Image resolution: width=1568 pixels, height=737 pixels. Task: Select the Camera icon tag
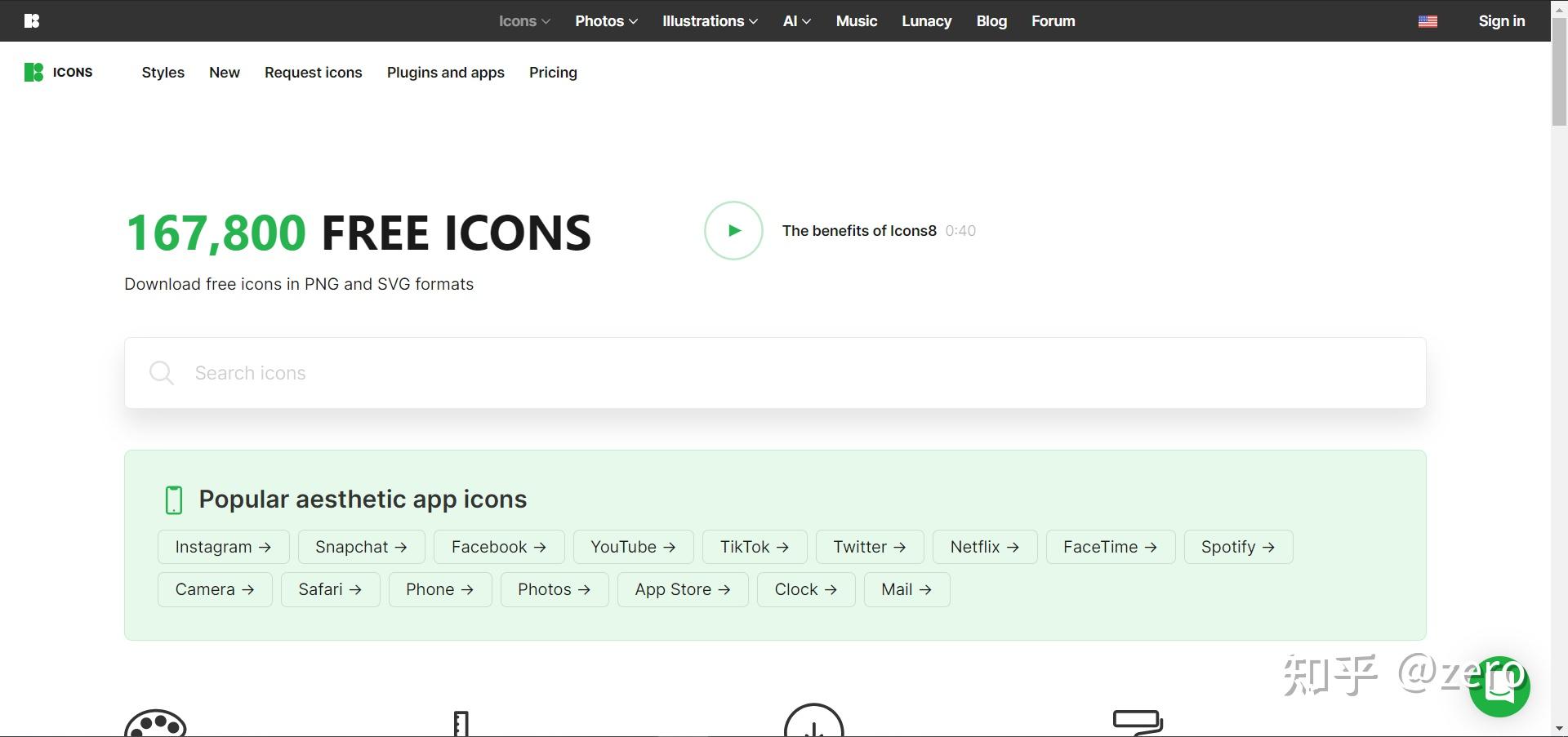coord(215,589)
